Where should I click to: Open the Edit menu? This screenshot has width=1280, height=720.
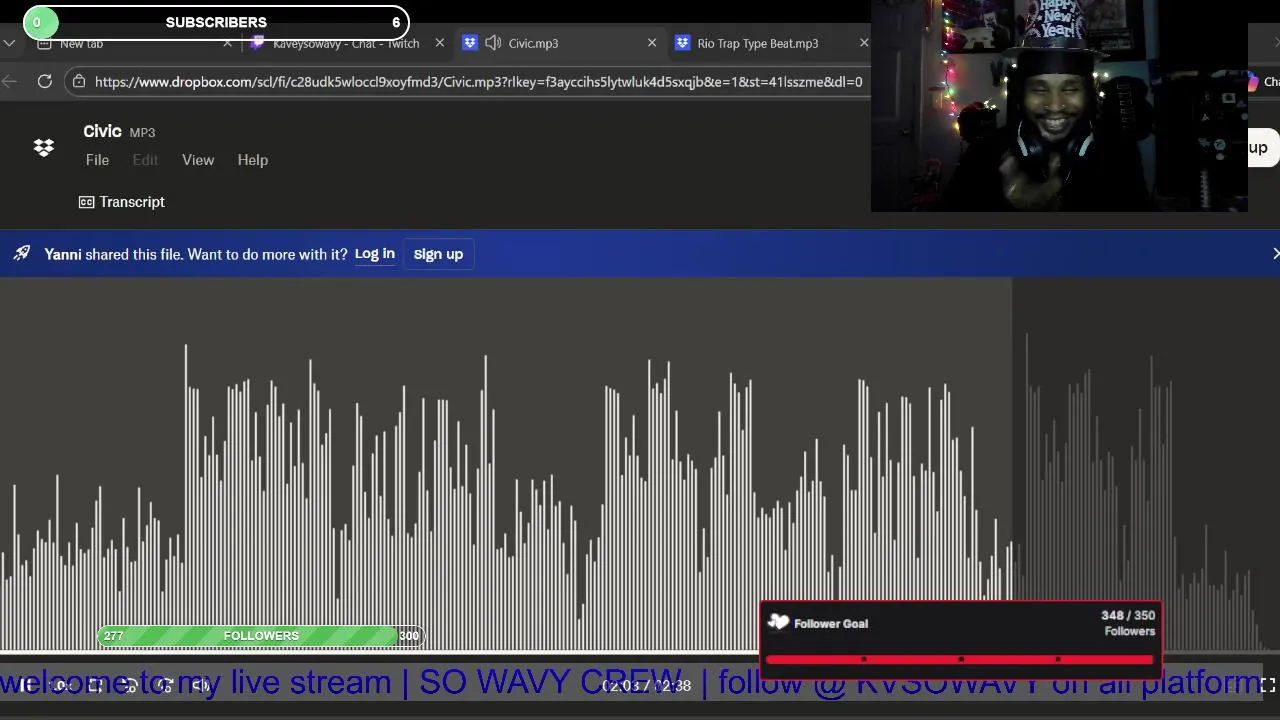point(145,160)
